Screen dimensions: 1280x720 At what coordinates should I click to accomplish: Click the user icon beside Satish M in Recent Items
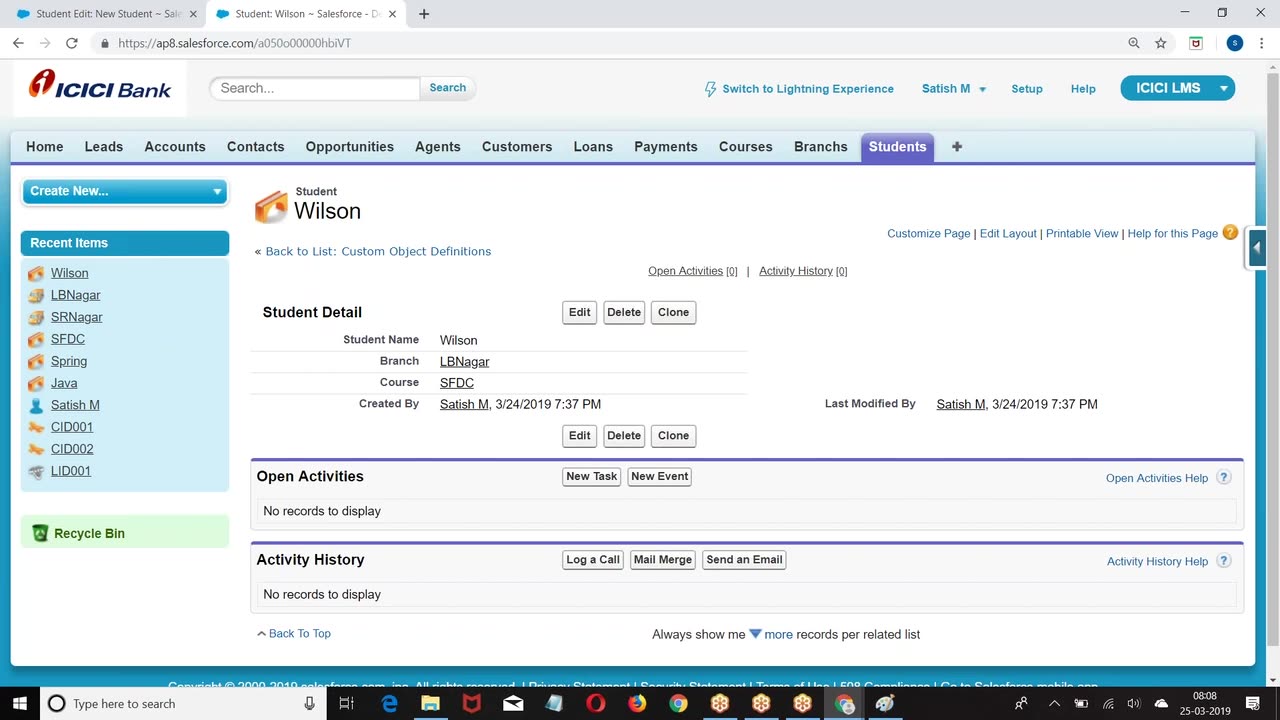coord(36,405)
